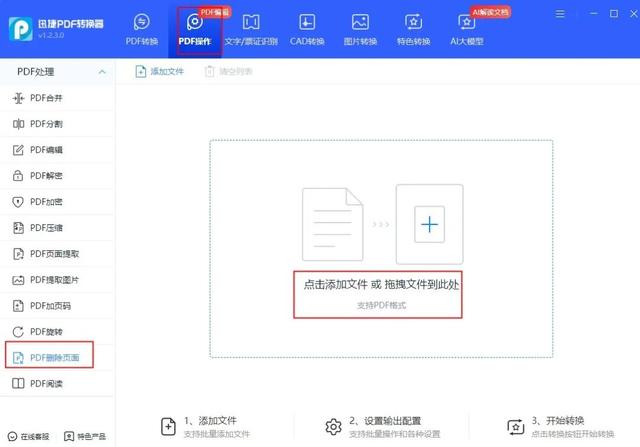Screen dimensions: 640x447
Task: Select PDF提取图片 in sidebar
Action: click(57, 280)
